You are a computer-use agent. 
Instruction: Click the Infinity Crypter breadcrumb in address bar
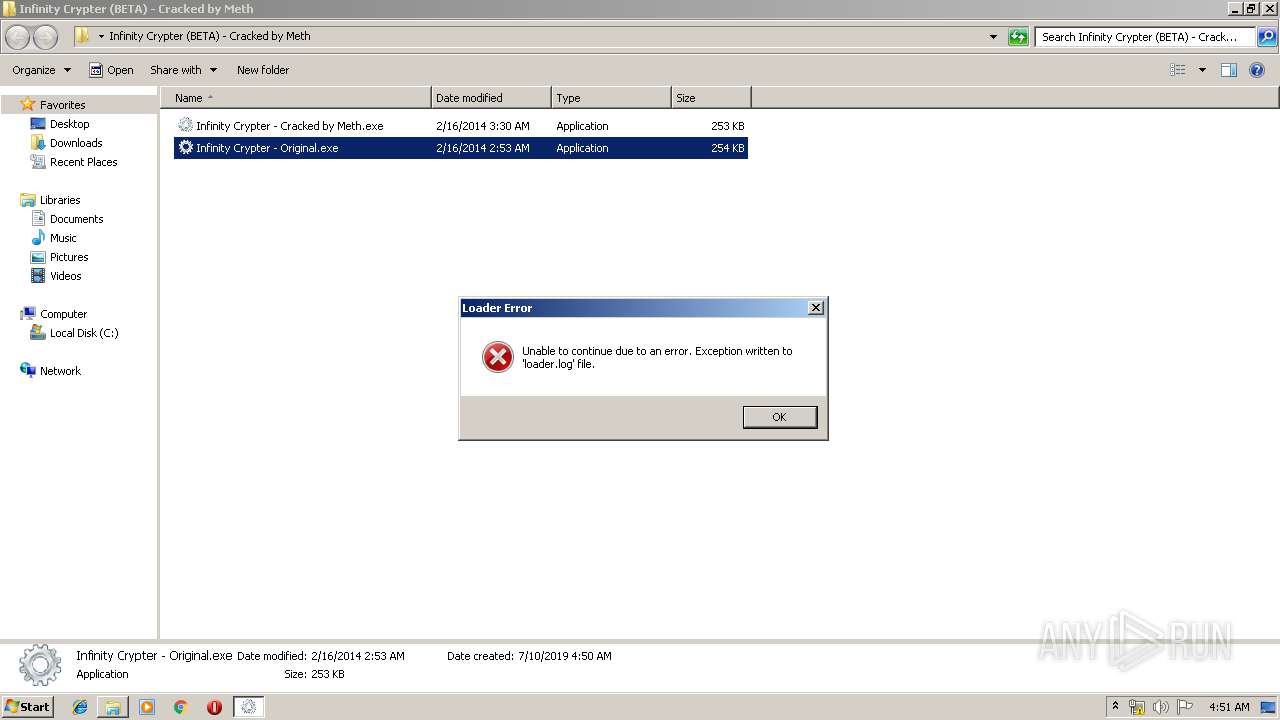pyautogui.click(x=209, y=36)
